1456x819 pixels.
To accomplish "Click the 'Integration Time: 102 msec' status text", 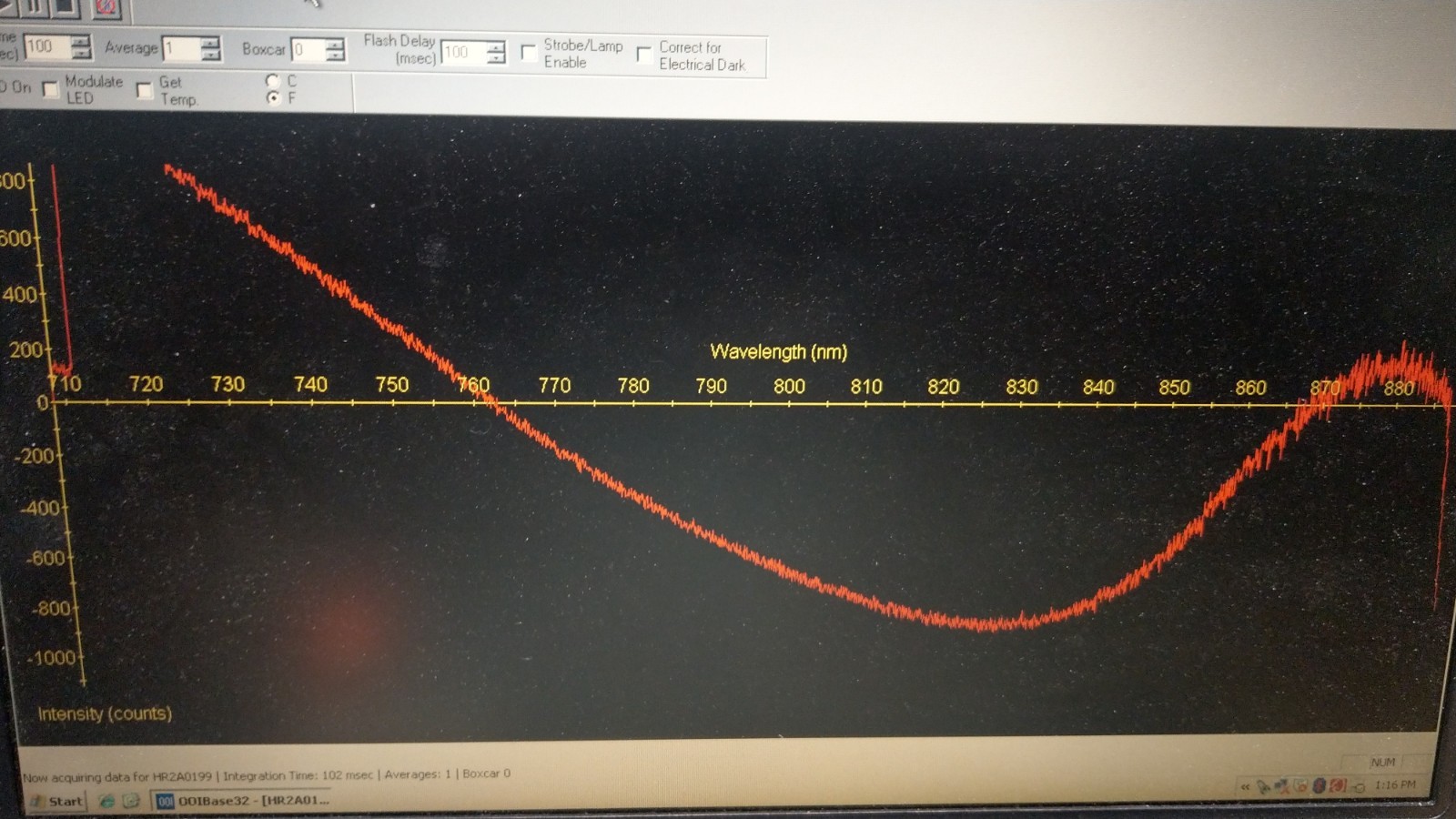I will 298,775.
